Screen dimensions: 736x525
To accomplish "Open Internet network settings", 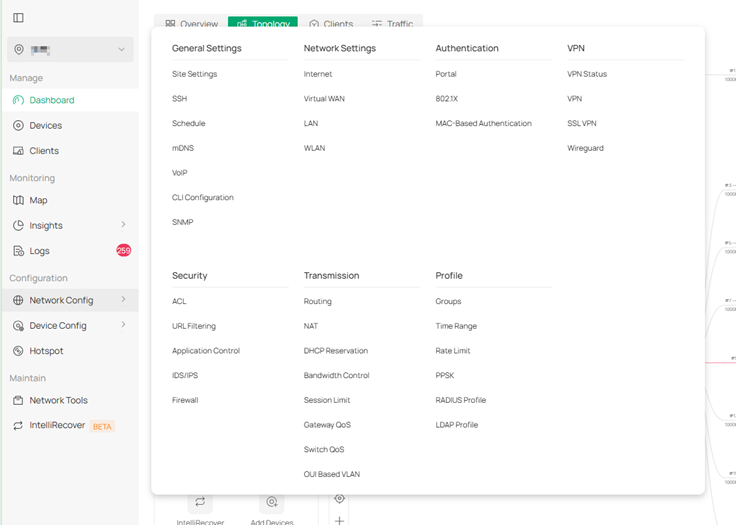I will click(318, 74).
